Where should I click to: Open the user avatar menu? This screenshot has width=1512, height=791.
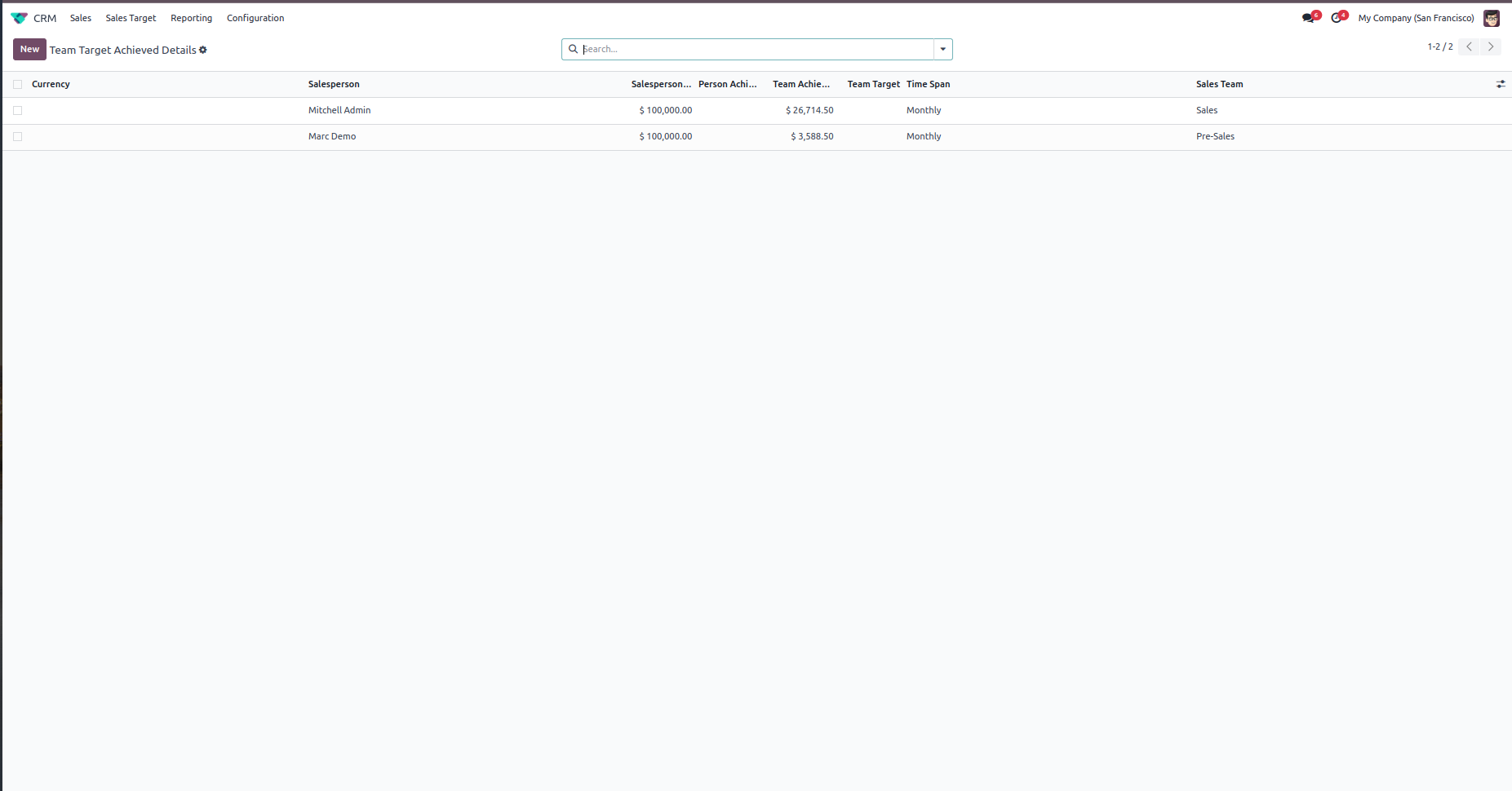[x=1492, y=18]
